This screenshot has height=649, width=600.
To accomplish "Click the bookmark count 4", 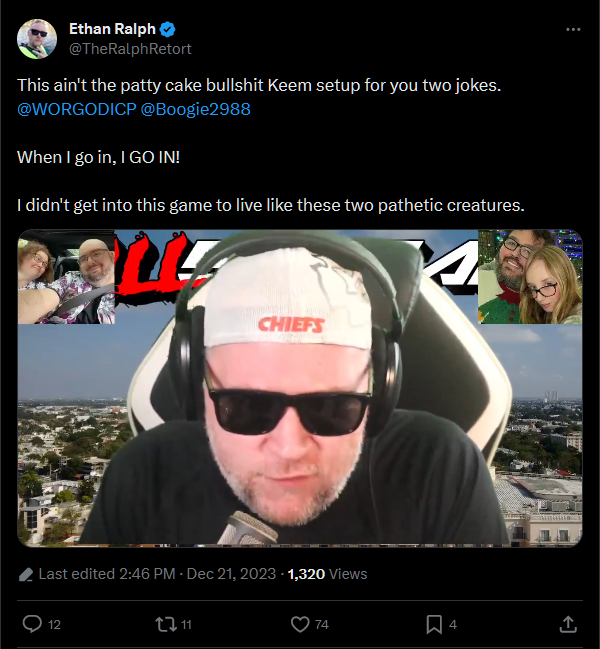I will tap(453, 625).
